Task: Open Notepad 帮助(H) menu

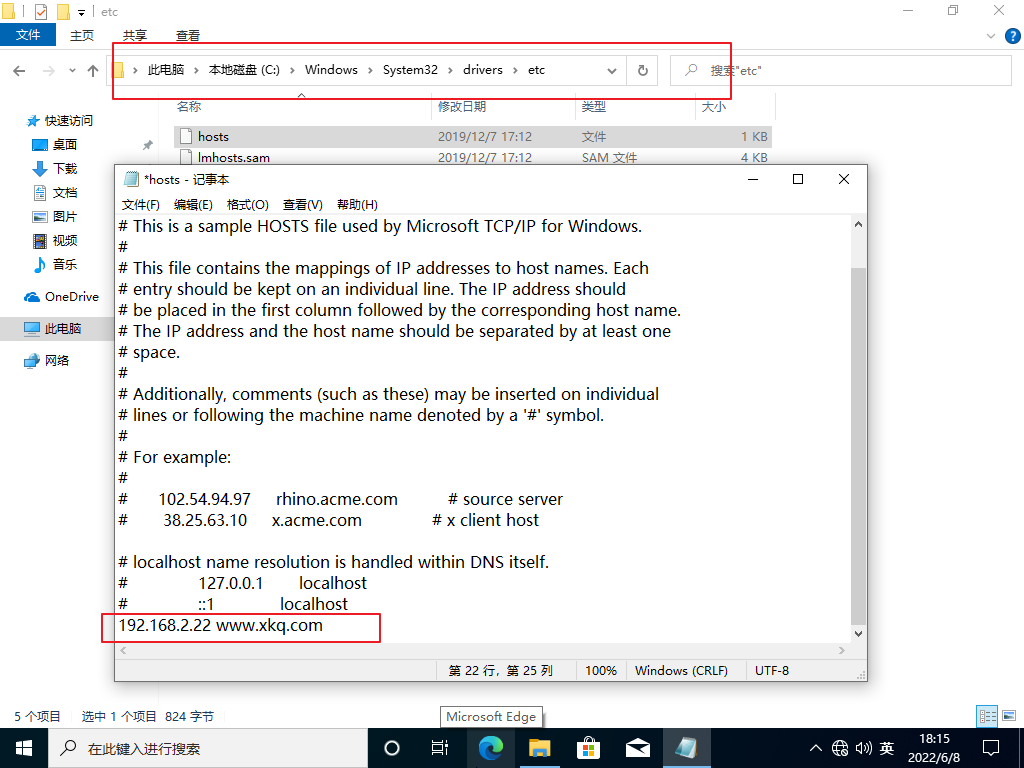Action: (x=357, y=204)
